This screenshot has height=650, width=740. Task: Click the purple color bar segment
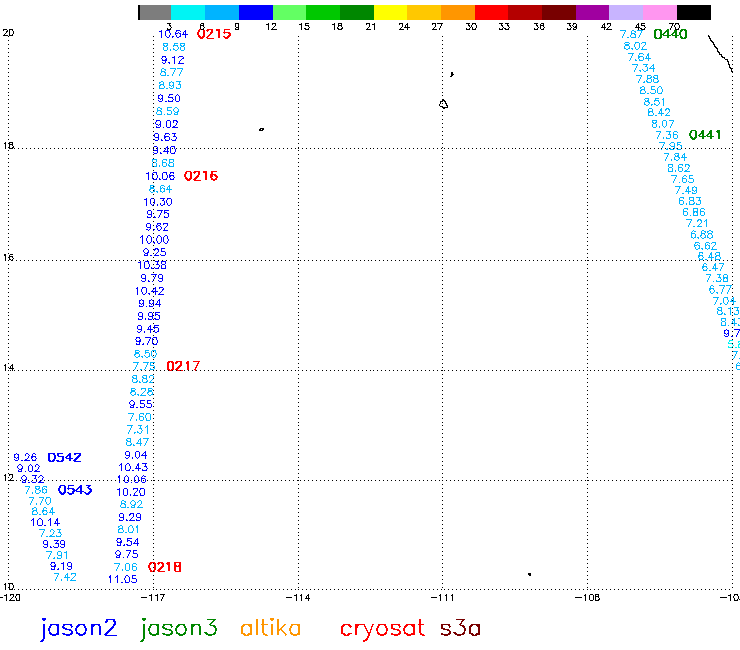pos(592,12)
